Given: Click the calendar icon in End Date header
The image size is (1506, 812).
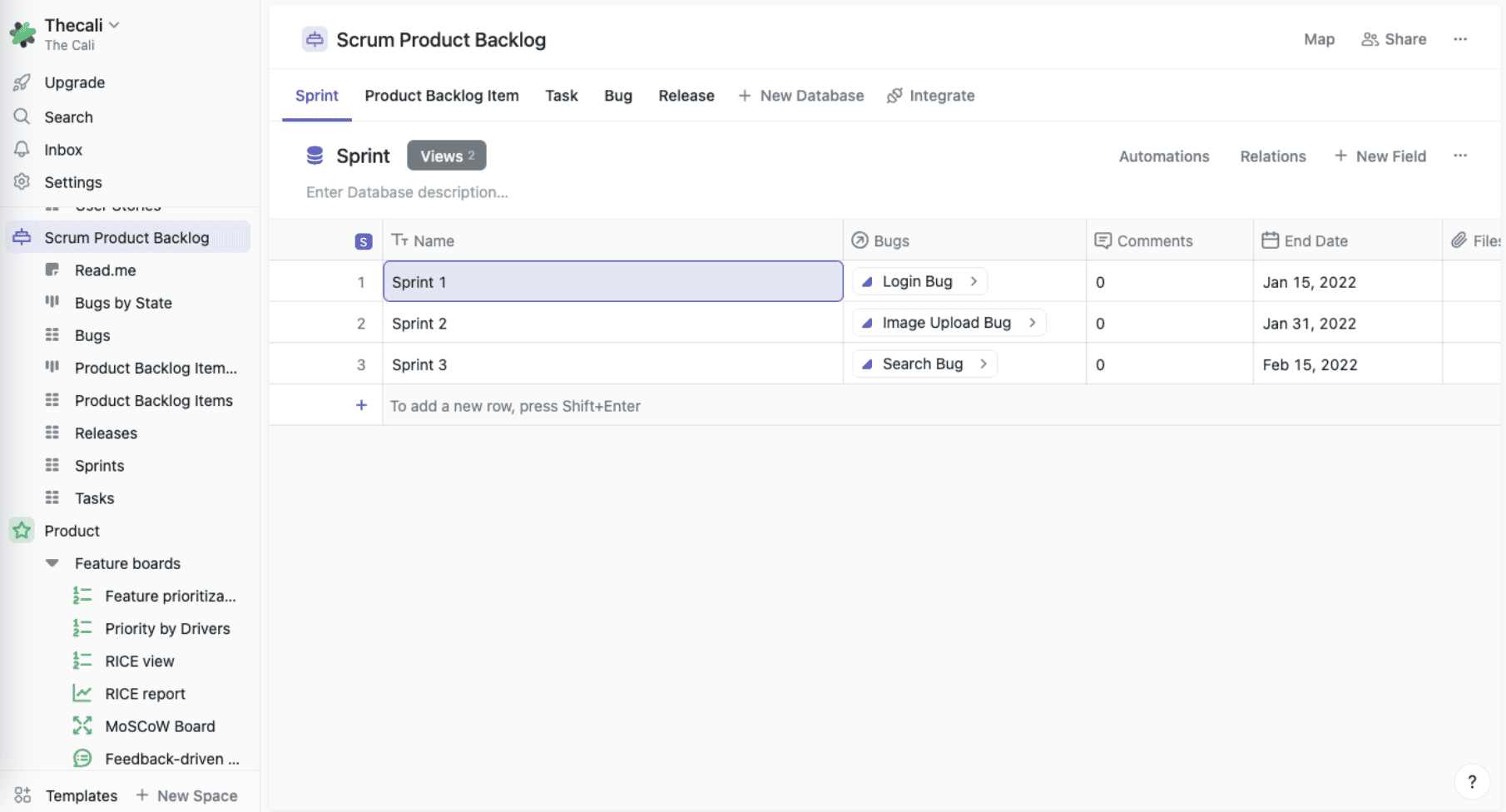Looking at the screenshot, I should (x=1271, y=240).
